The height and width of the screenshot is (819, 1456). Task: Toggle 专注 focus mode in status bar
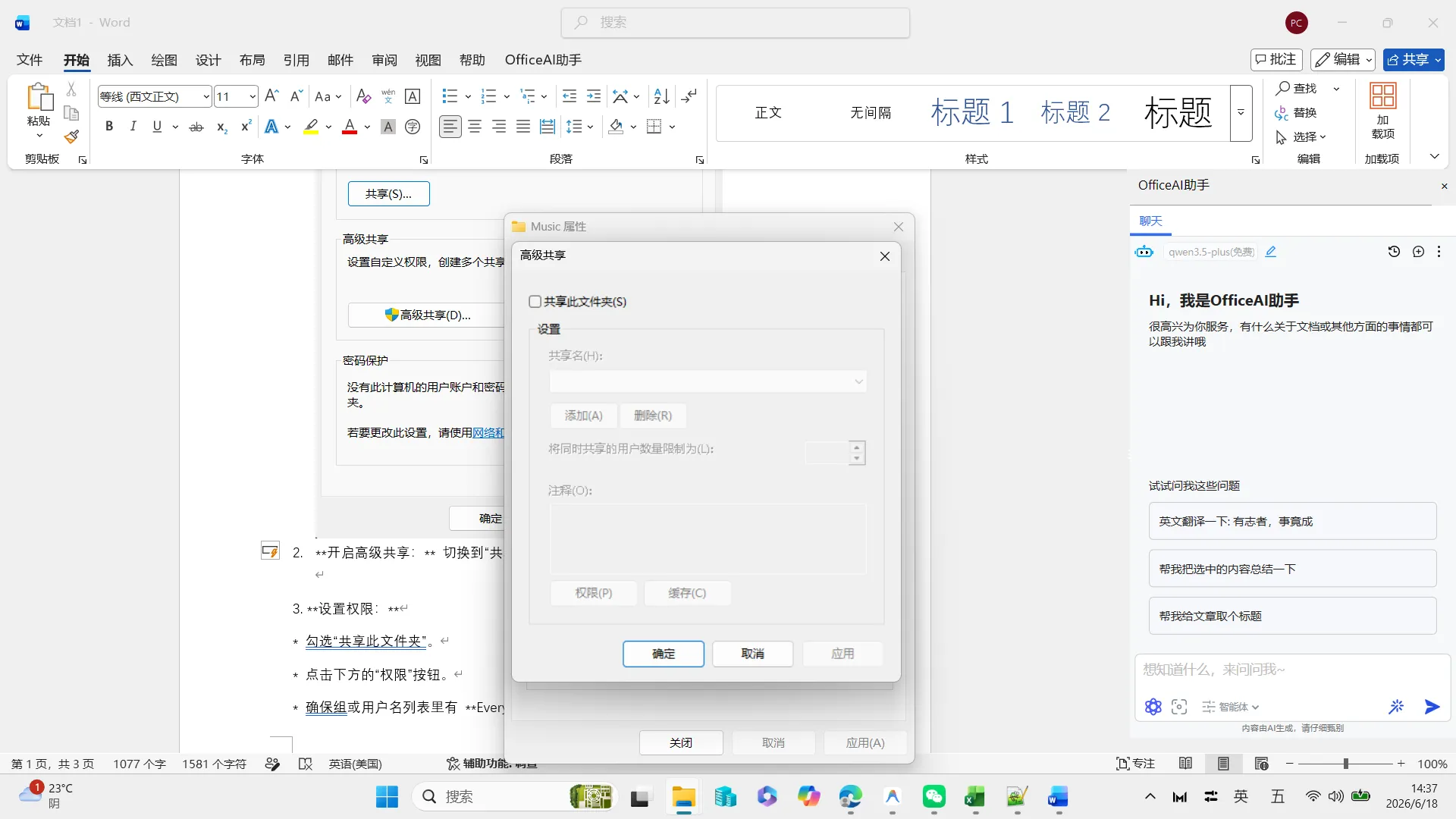pyautogui.click(x=1135, y=764)
